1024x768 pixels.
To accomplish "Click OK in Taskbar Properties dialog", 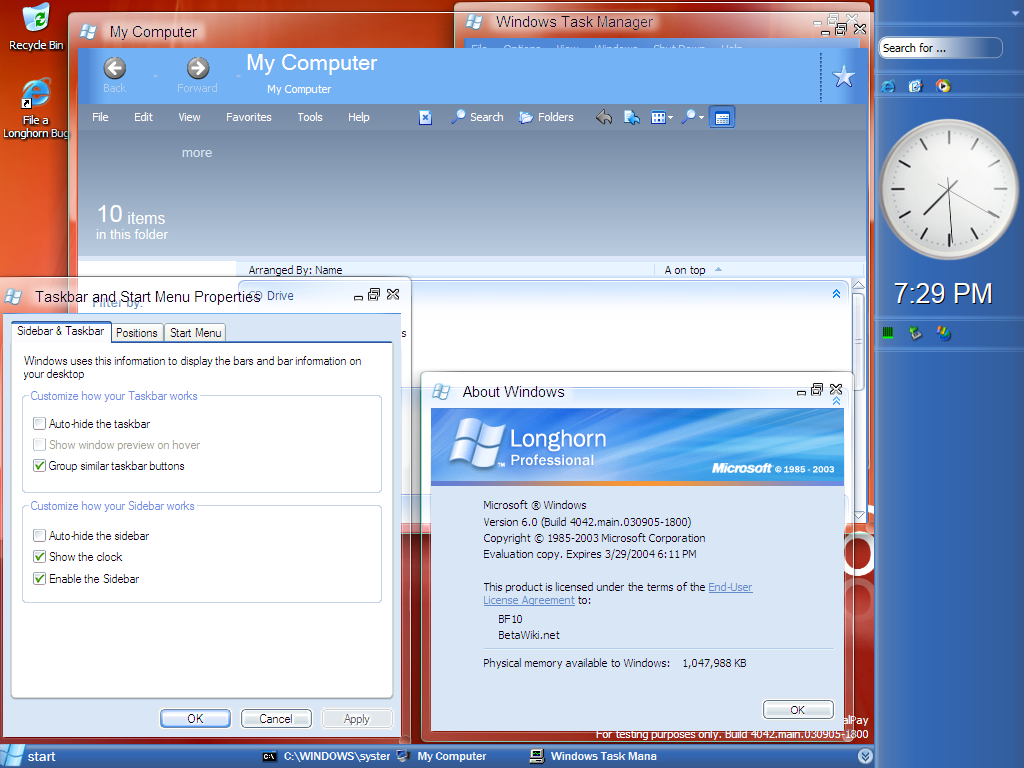I will point(195,718).
